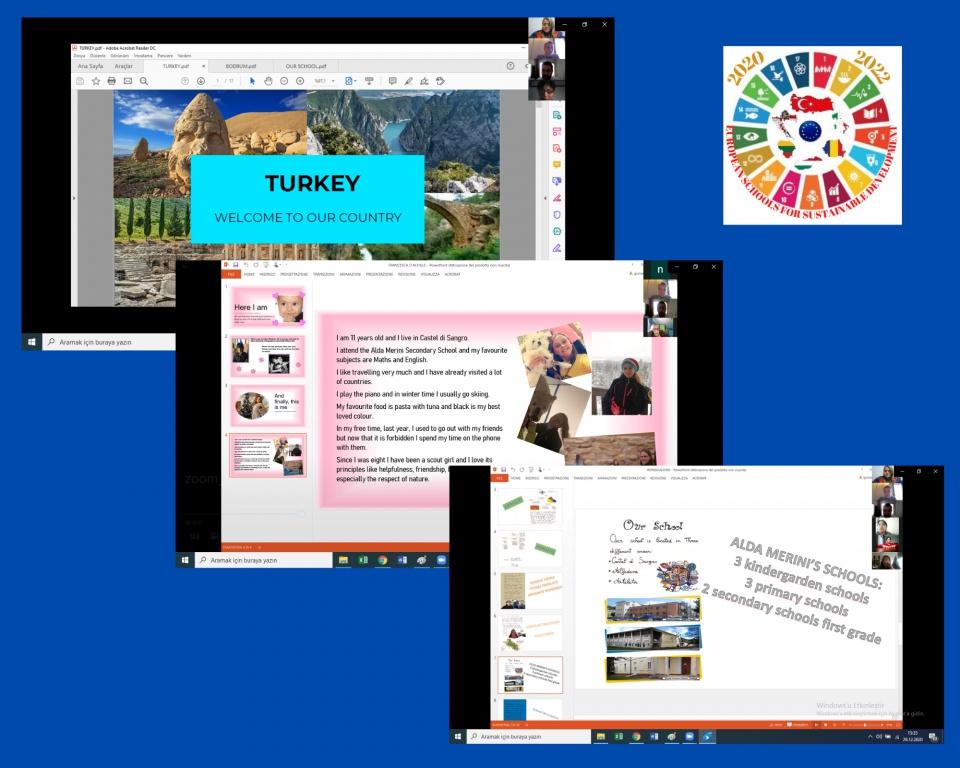Switch to the OUR SCHOOL.pdf tab
Viewport: 960px width, 768px height.
pos(305,66)
